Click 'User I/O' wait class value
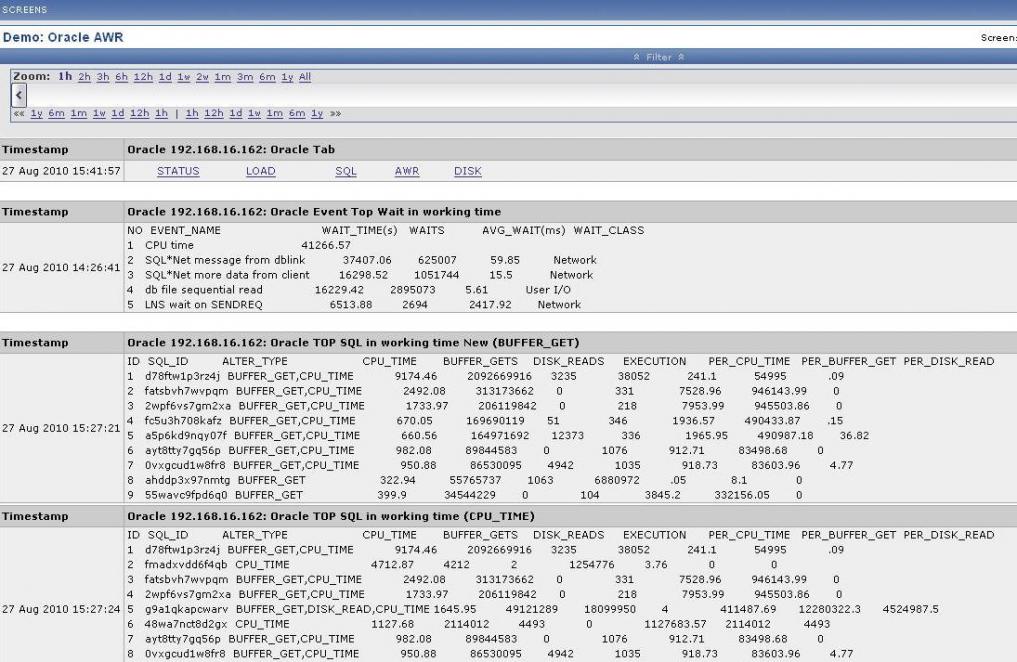The width and height of the screenshot is (1017, 662). tap(548, 290)
